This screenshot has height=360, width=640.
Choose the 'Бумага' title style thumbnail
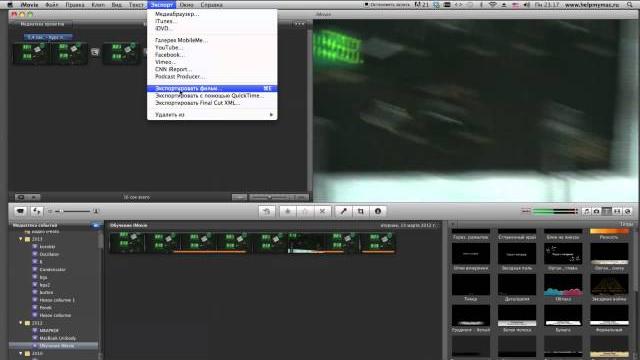pyautogui.click(x=563, y=316)
